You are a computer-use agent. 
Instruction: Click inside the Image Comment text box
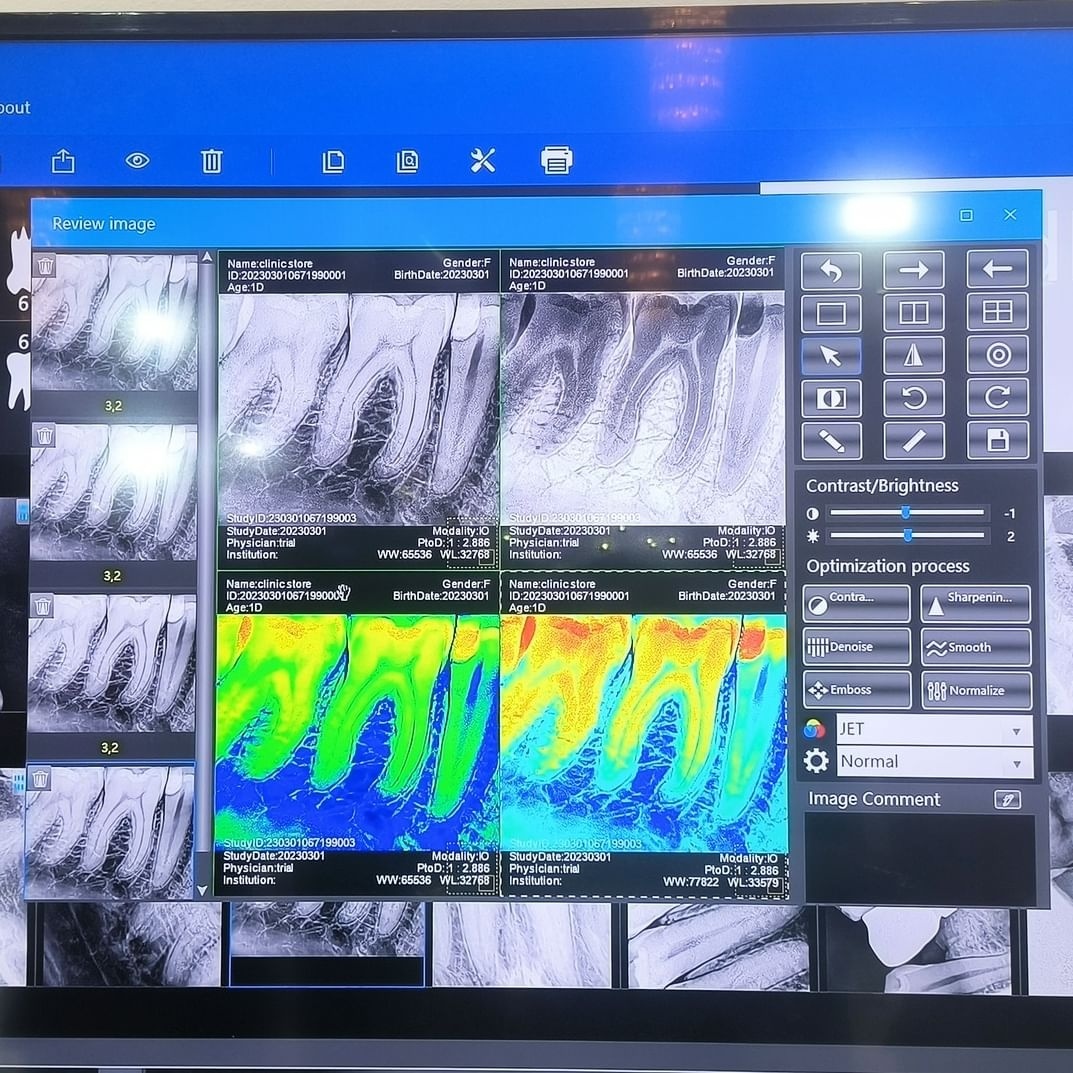920,859
